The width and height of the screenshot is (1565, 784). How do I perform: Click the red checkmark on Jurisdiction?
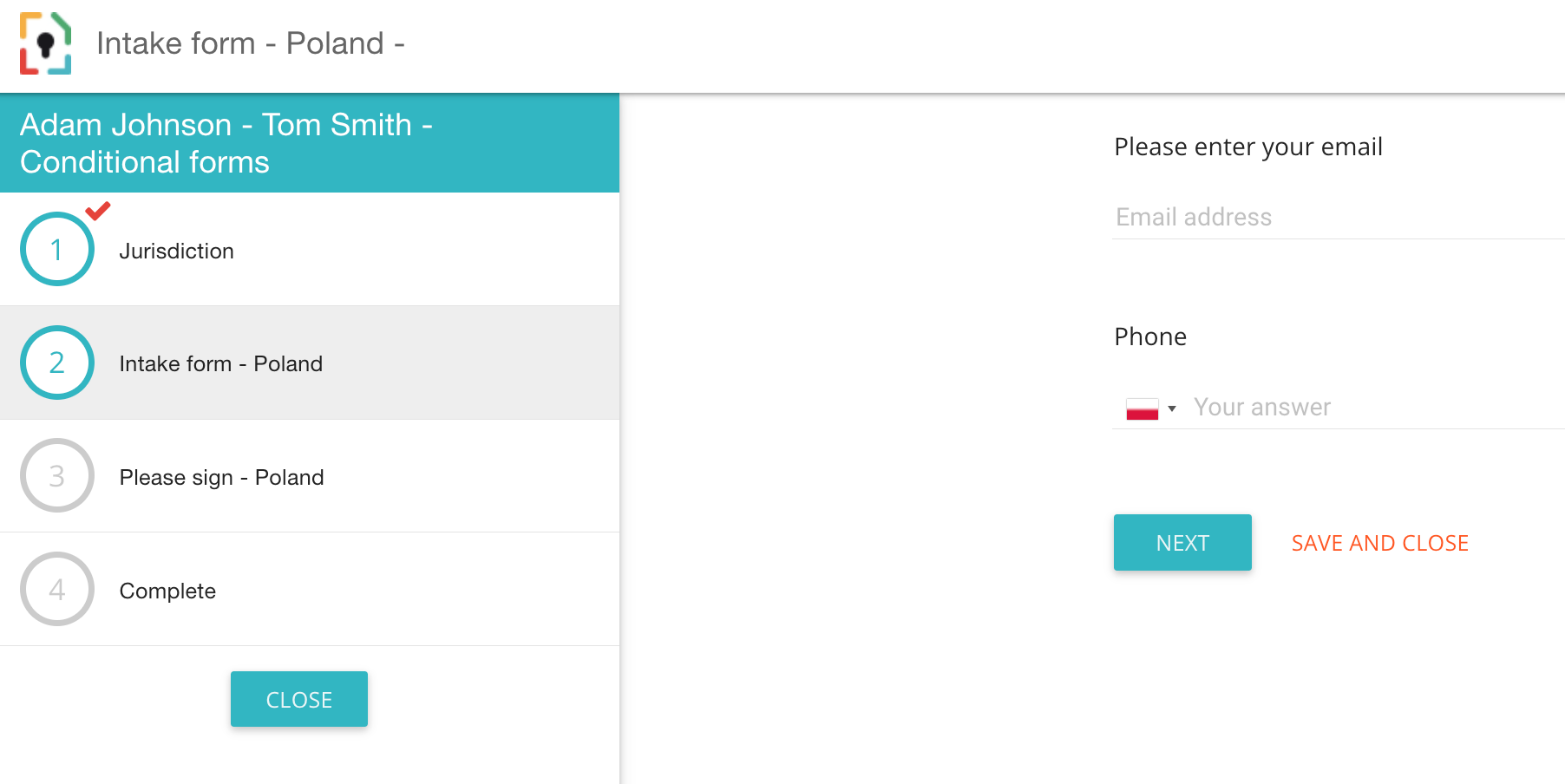pos(98,210)
